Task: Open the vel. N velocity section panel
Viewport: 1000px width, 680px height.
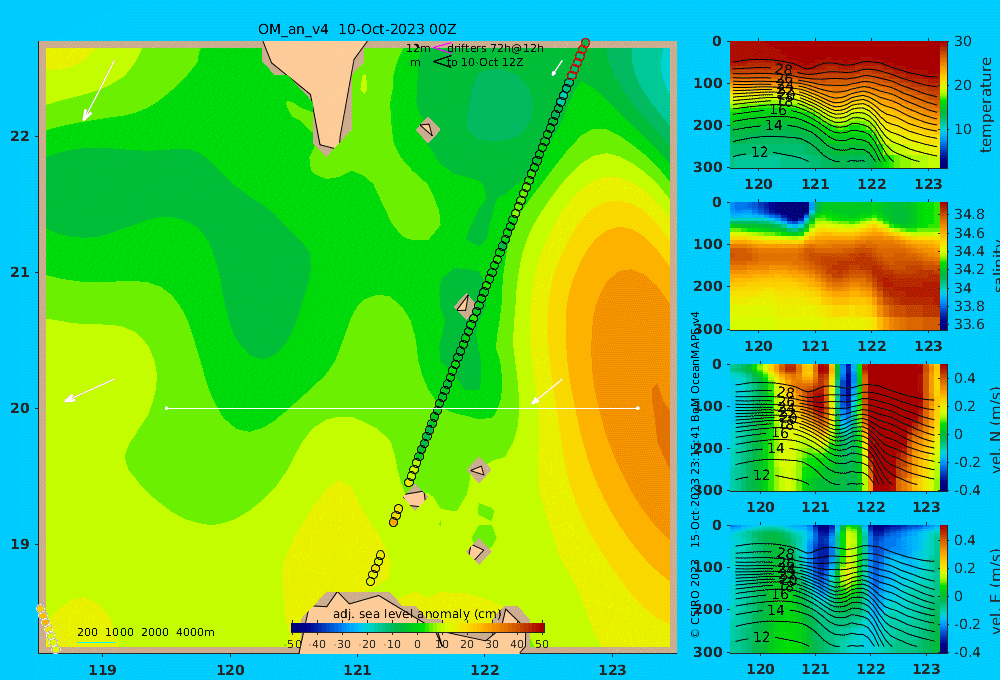Action: 834,427
